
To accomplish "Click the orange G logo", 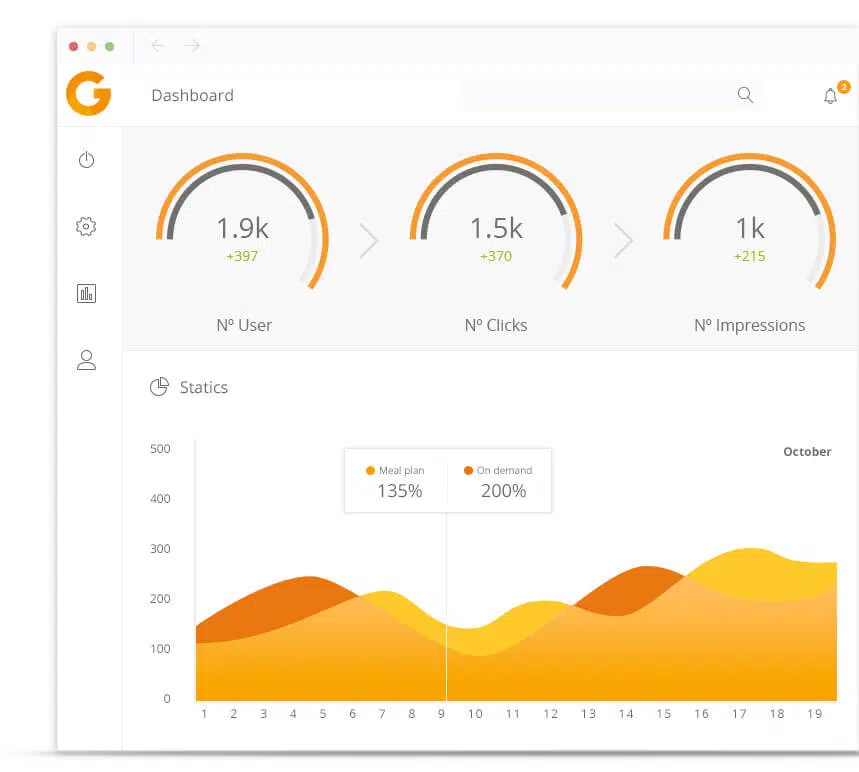I will coord(88,94).
